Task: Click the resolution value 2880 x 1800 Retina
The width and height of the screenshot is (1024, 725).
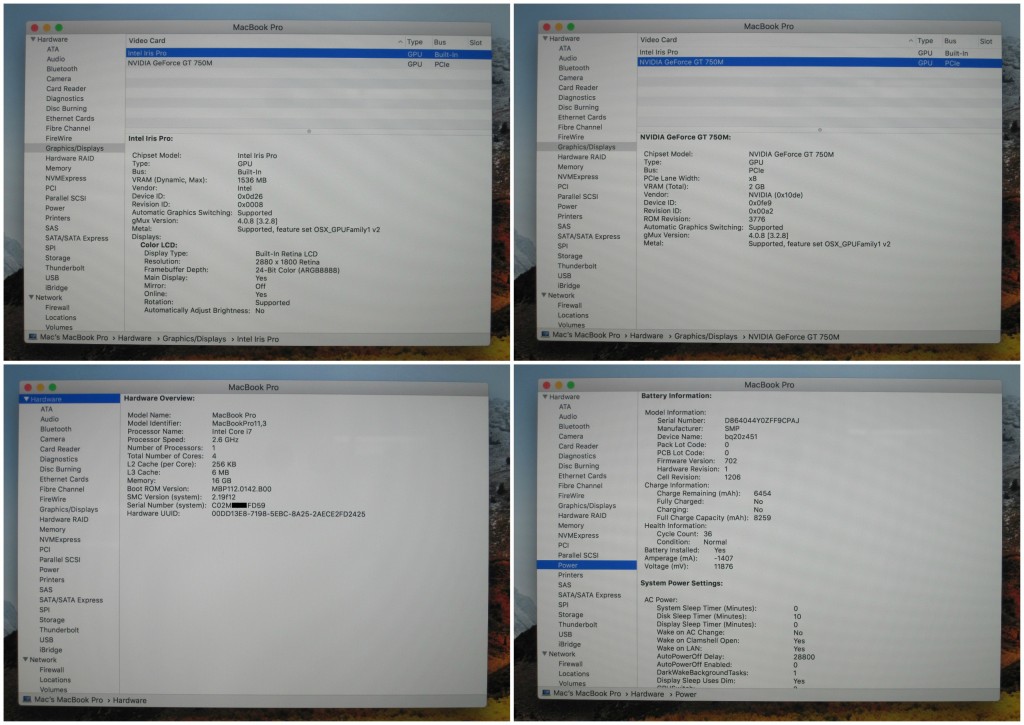Action: [x=287, y=262]
